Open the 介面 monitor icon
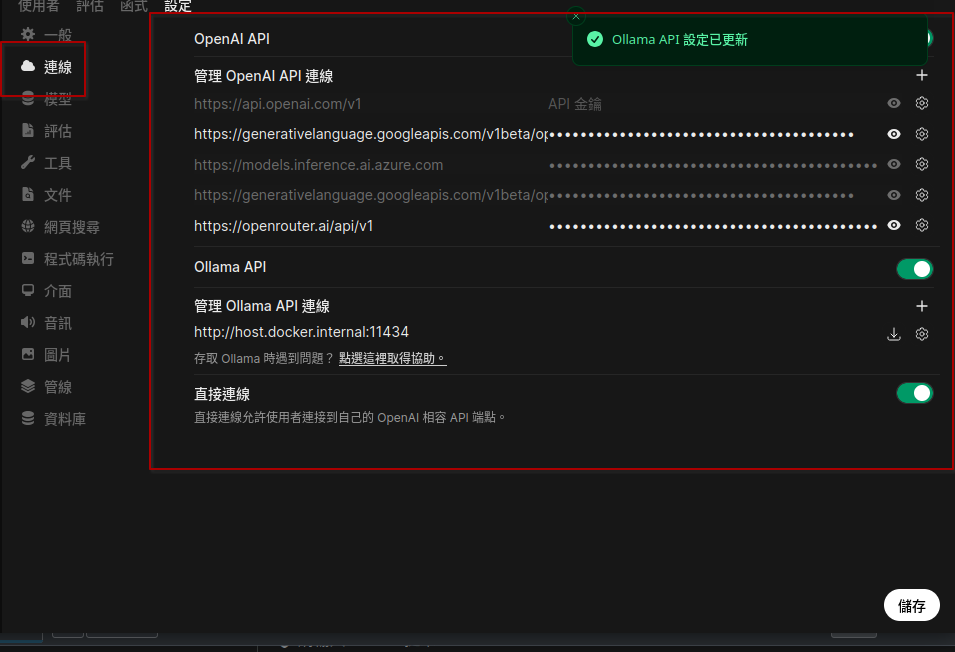Screen dimensions: 955x652 [x=28, y=290]
